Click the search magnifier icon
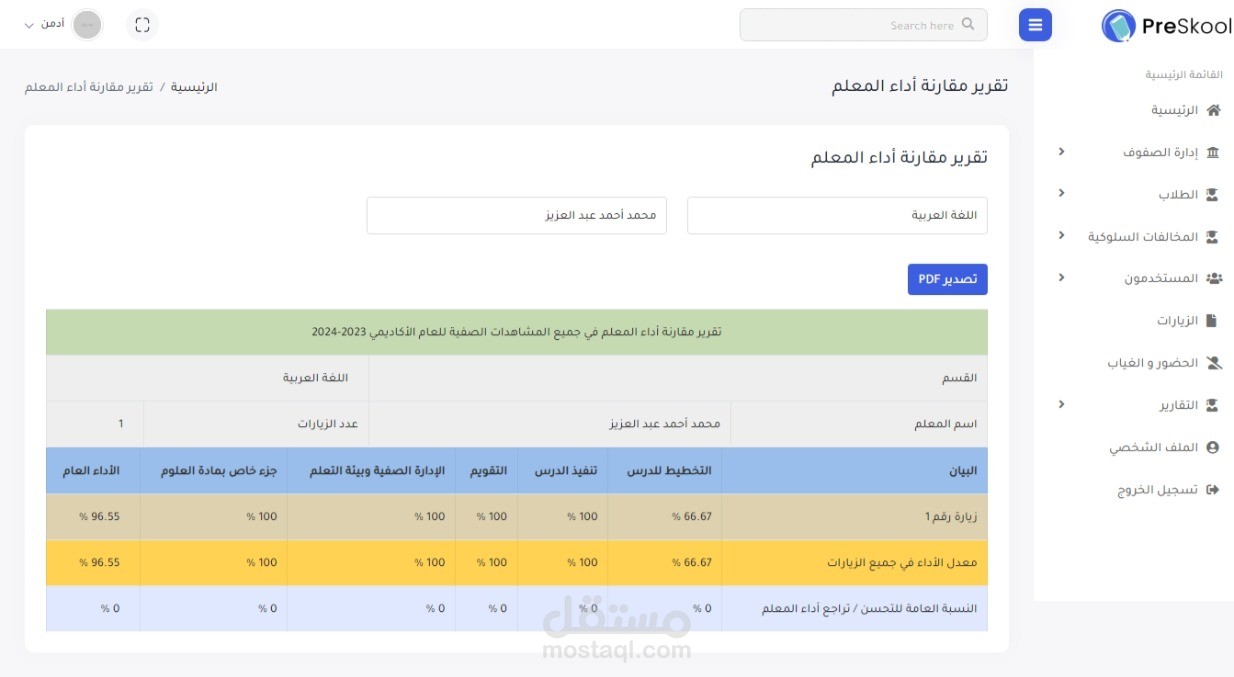The width and height of the screenshot is (1234, 677). (x=968, y=25)
